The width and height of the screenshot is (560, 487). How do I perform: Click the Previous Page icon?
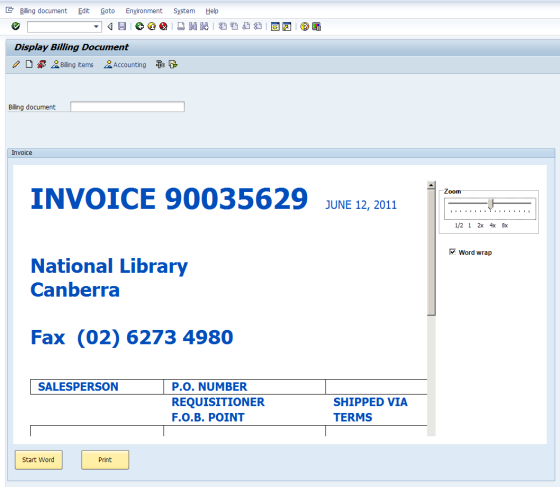point(234,26)
